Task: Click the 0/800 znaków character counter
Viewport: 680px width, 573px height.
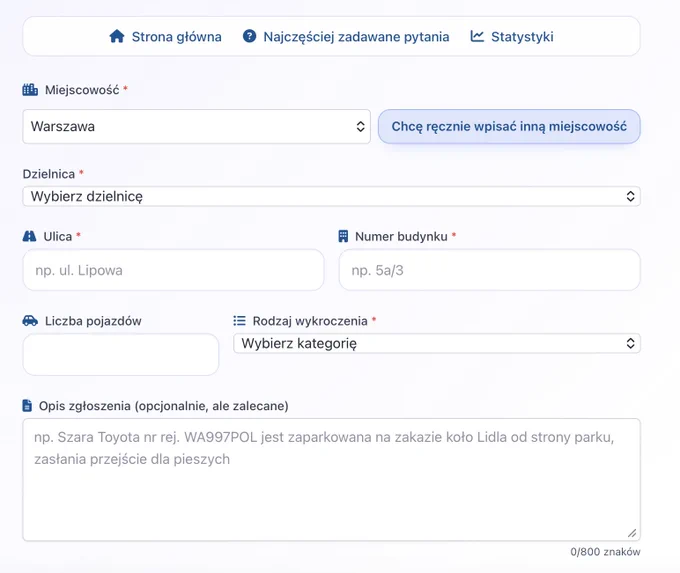Action: 605,552
